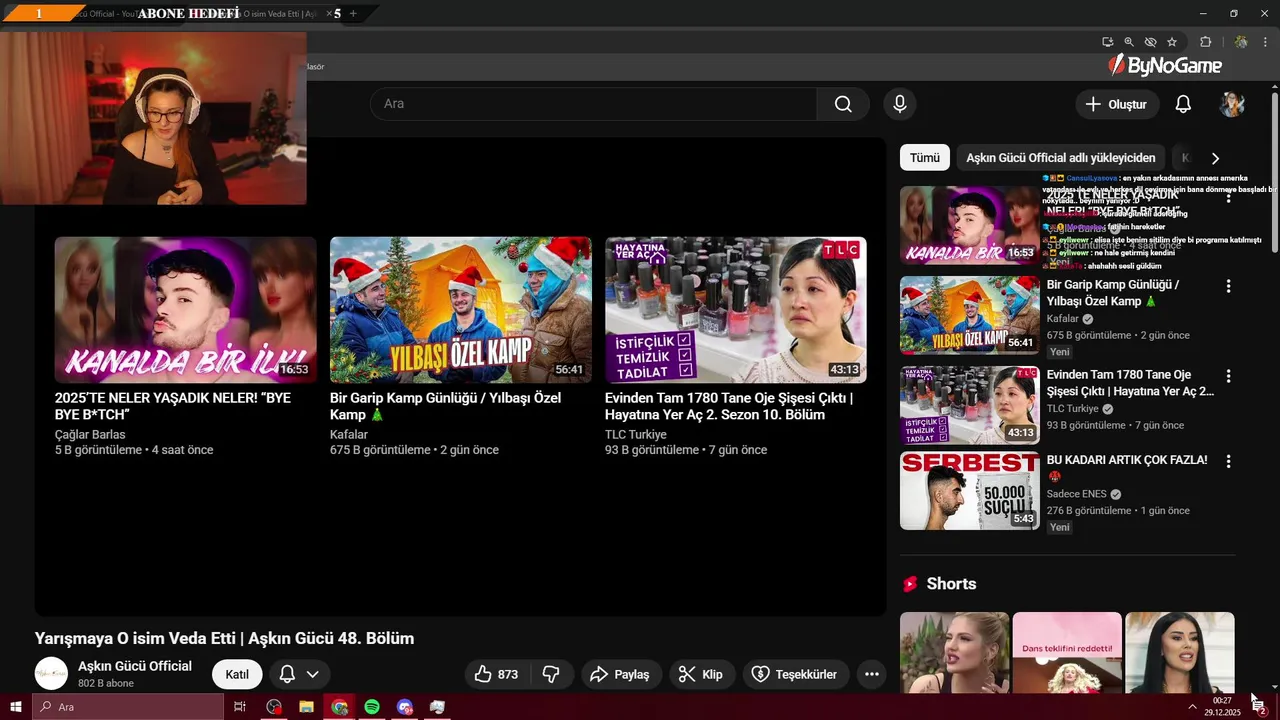Activate voice search microphone icon
The height and width of the screenshot is (720, 1280).
pyautogui.click(x=899, y=104)
